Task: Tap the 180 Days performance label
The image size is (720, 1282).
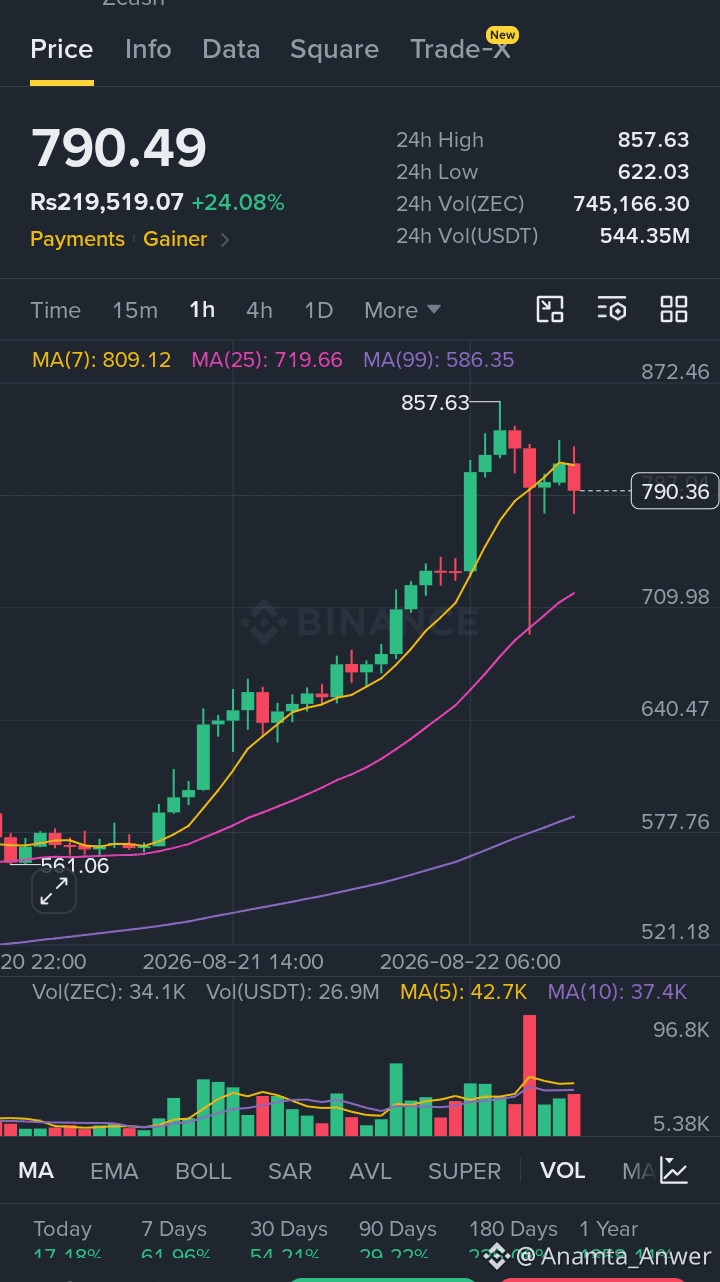Action: click(x=513, y=1229)
